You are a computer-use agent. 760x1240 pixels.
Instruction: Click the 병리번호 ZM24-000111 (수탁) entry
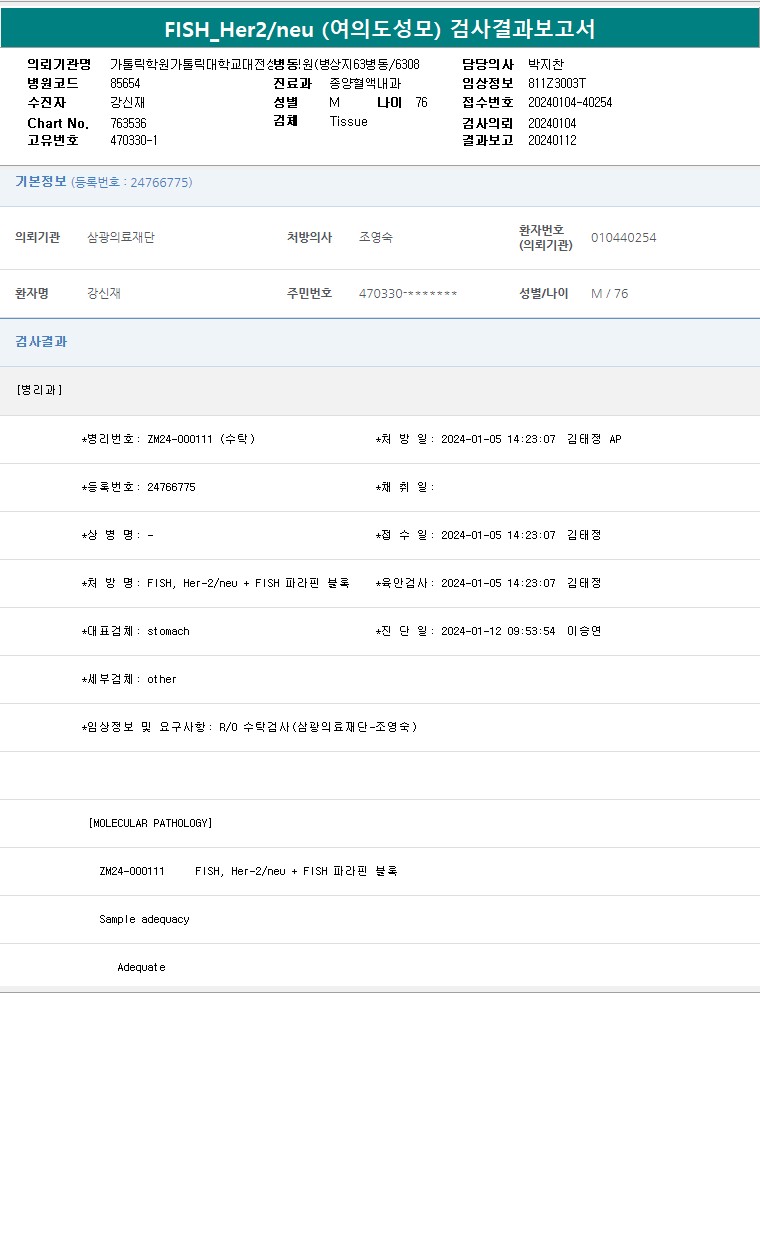coord(168,439)
